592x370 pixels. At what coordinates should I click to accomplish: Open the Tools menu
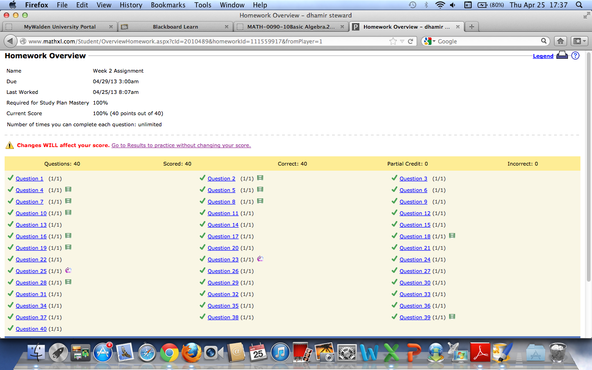coord(203,5)
